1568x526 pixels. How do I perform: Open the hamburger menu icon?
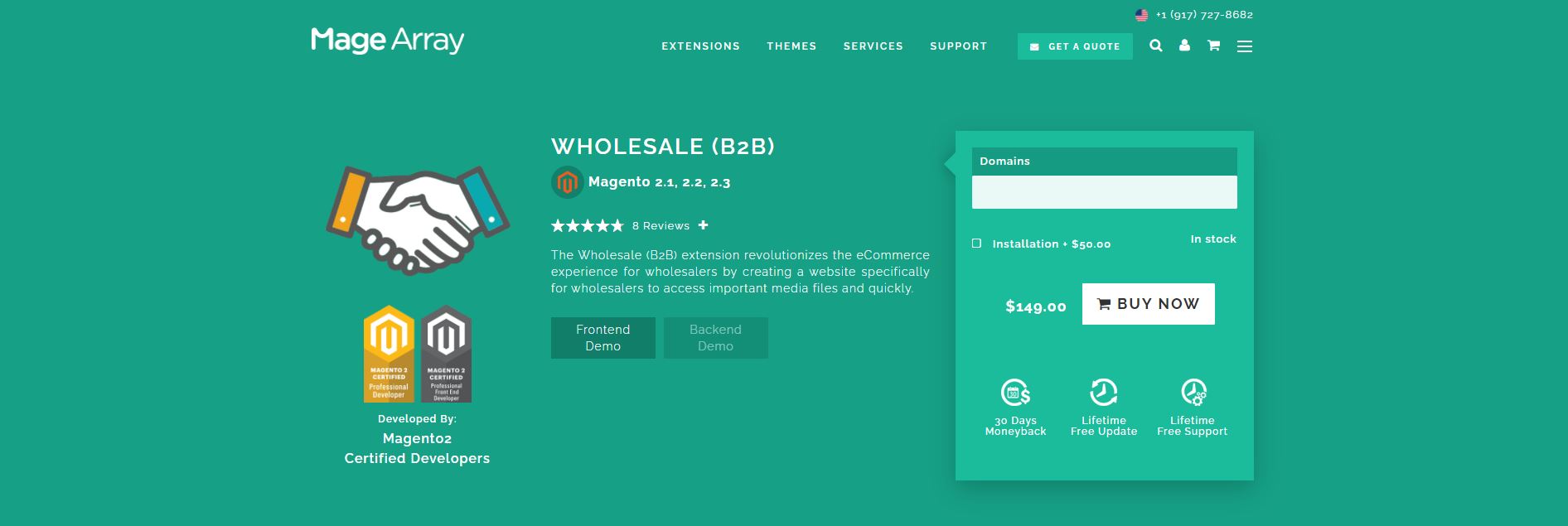click(x=1245, y=46)
